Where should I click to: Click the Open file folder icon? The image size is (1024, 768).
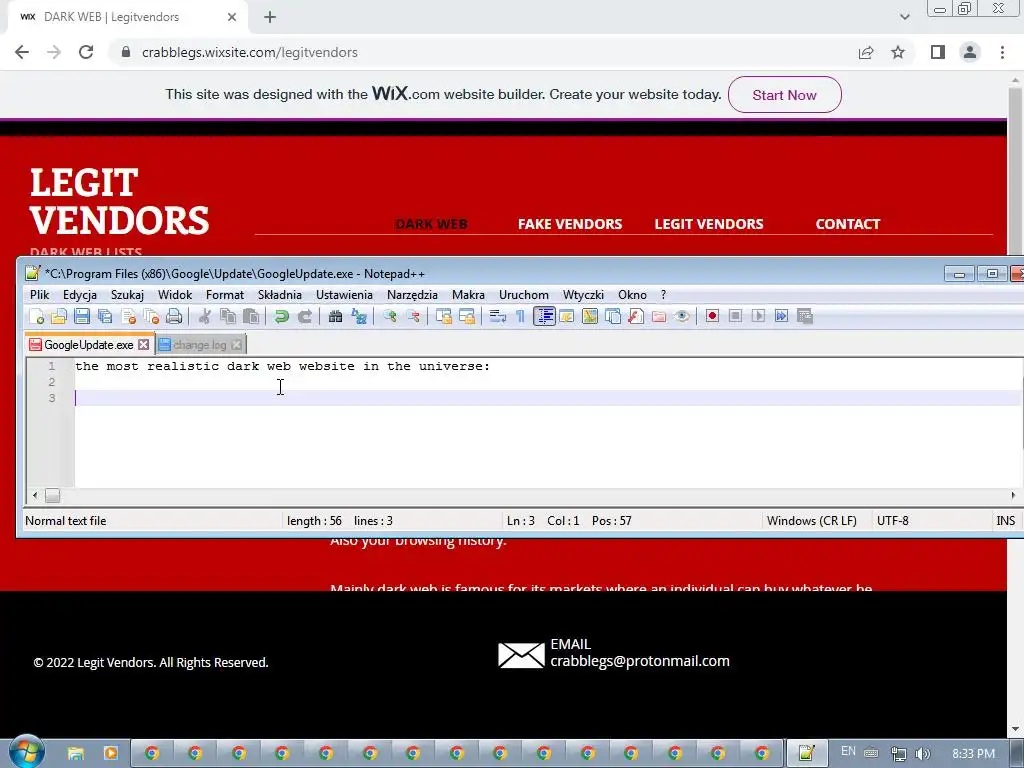coord(59,317)
